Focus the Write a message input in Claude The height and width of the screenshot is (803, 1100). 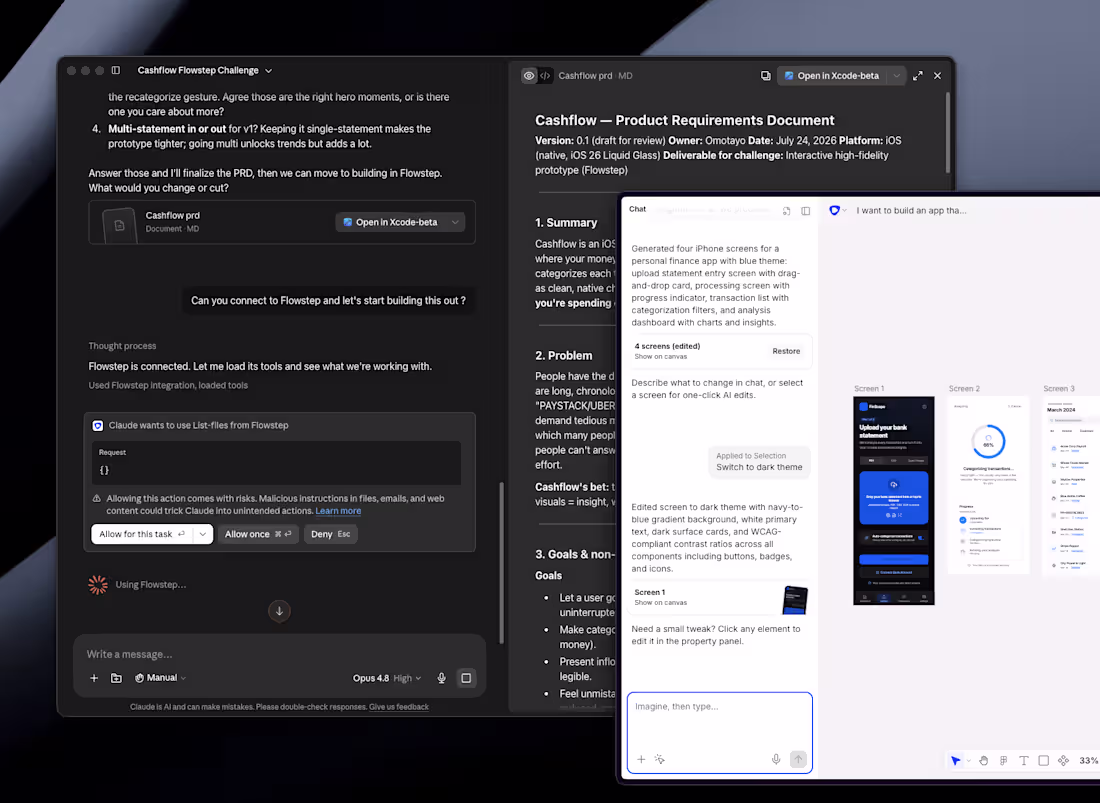[x=279, y=654]
